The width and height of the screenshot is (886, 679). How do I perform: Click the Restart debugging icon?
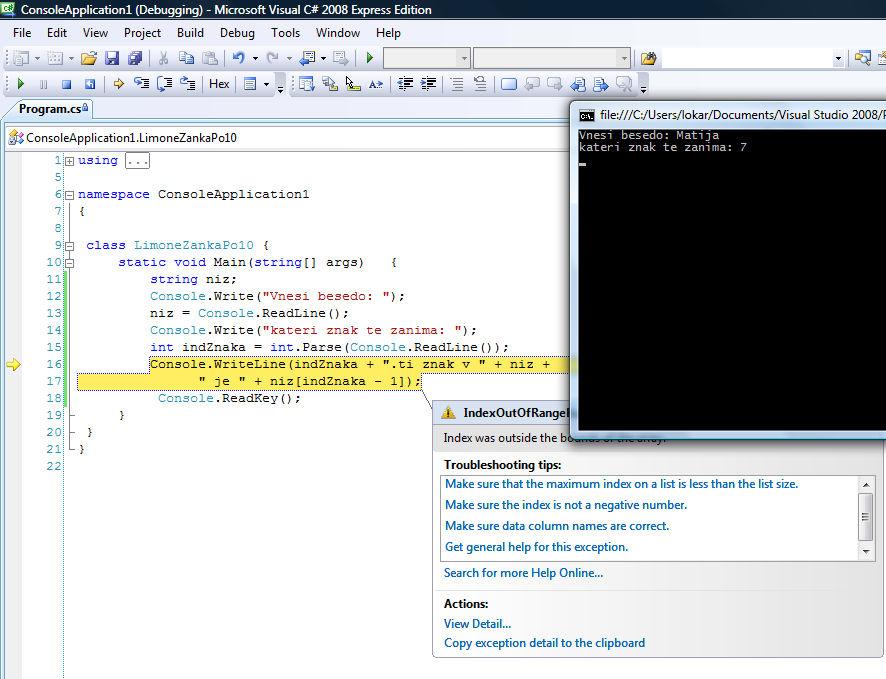(x=89, y=84)
